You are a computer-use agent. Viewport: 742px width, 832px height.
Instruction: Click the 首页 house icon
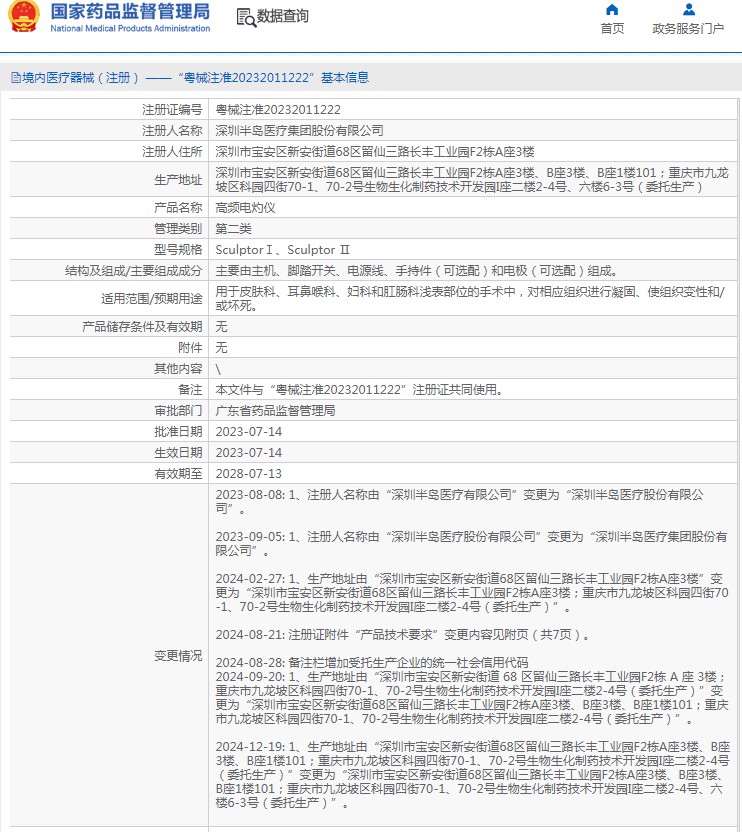612,10
